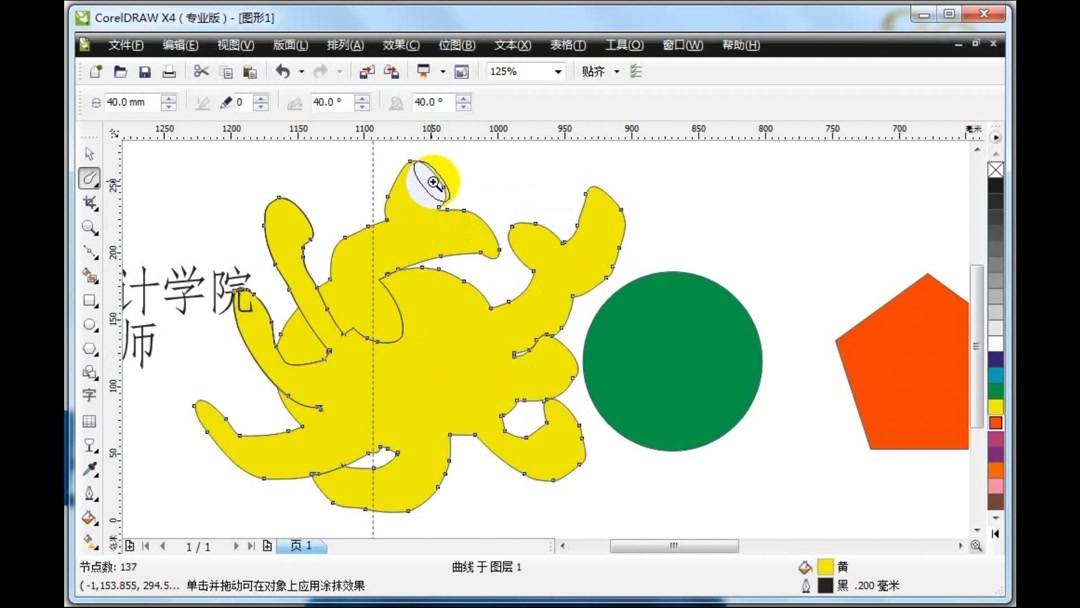The width and height of the screenshot is (1080, 608).
Task: Activate the Smudge brush tool
Action: coord(89,178)
